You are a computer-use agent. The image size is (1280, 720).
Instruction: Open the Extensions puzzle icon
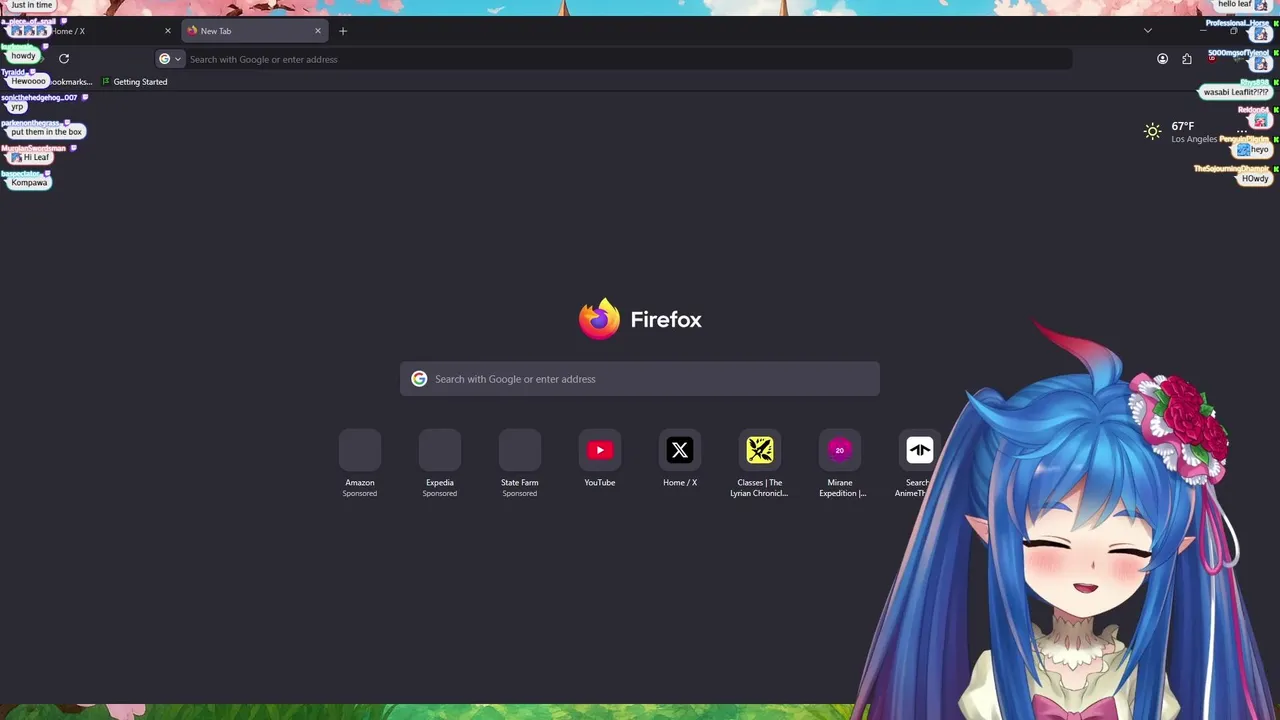(1187, 59)
